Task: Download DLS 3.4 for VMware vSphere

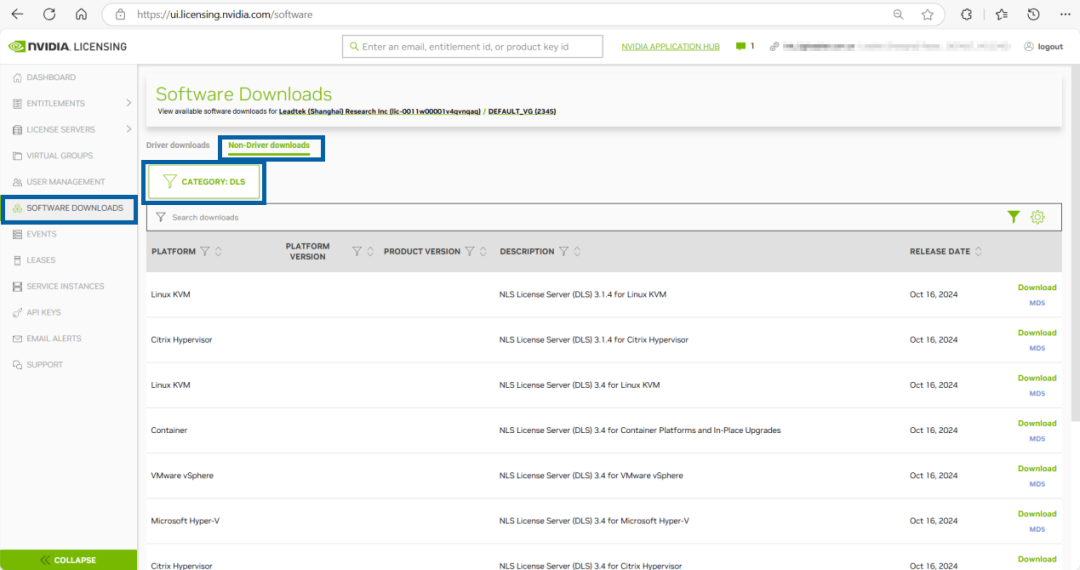Action: (x=1037, y=468)
